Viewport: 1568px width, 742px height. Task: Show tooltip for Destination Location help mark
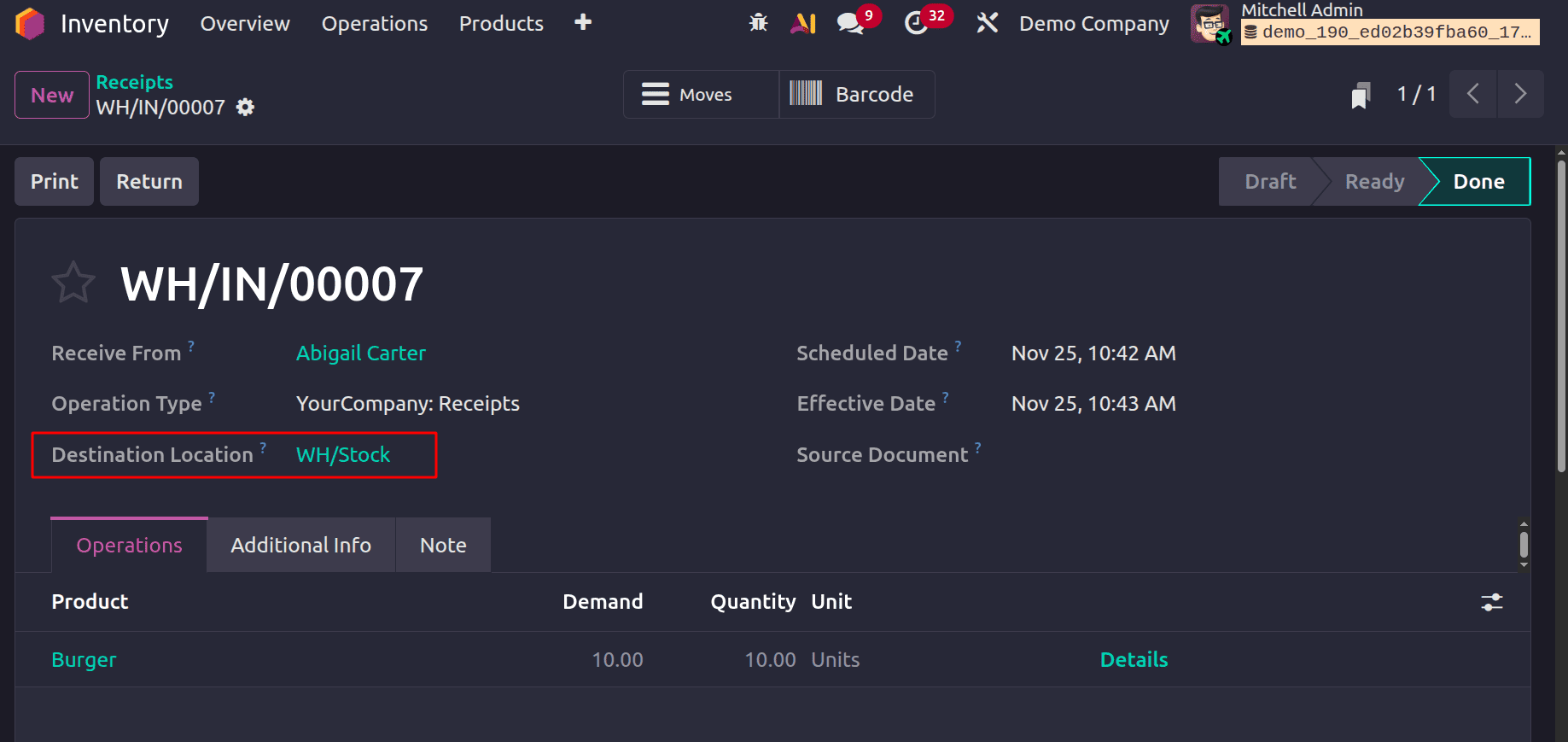tap(263, 447)
